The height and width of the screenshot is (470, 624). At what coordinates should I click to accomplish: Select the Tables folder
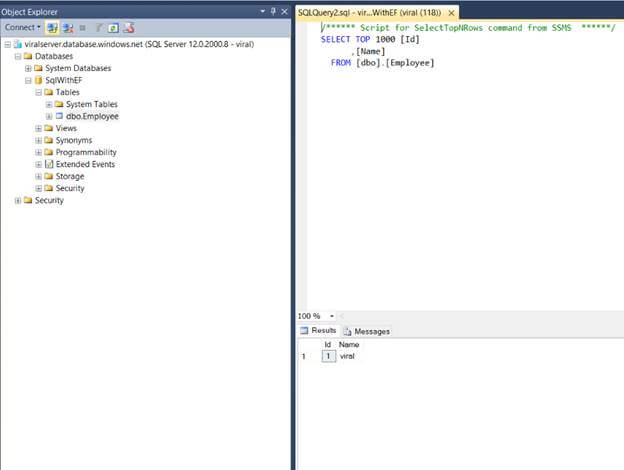67,92
